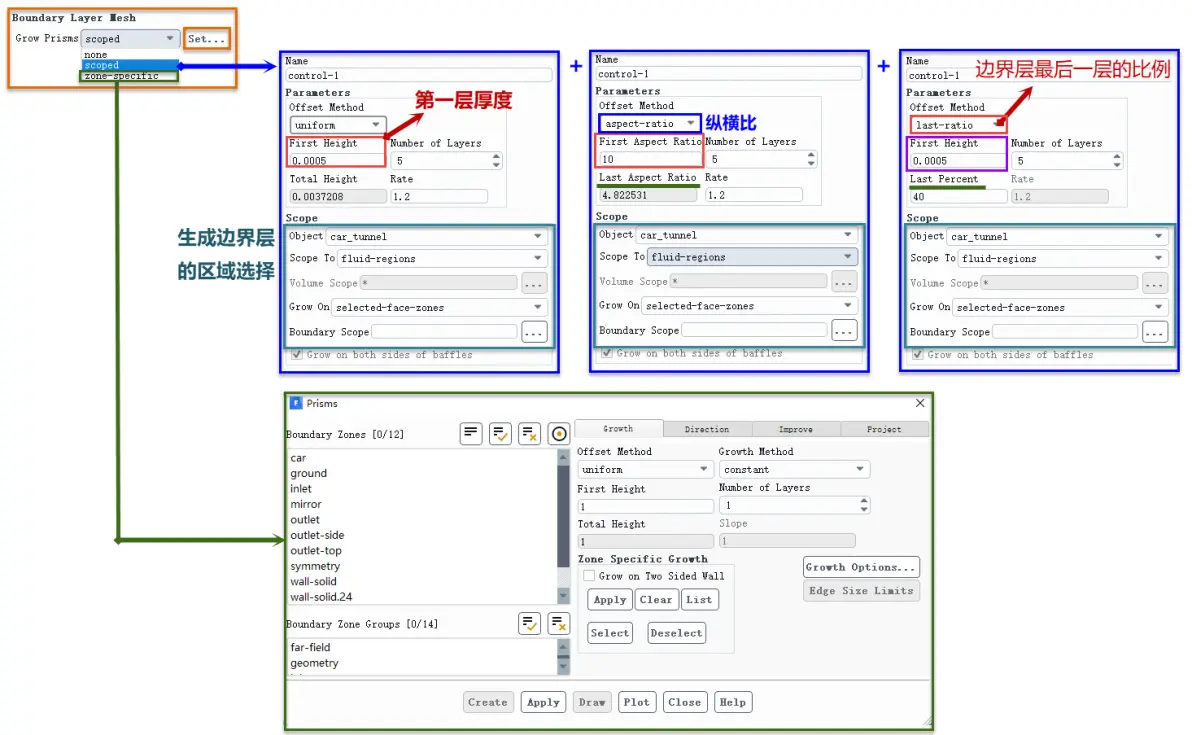This screenshot has height=735, width=1192.
Task: Expand the Growth Method dropdown showing constant
Action: [794, 470]
